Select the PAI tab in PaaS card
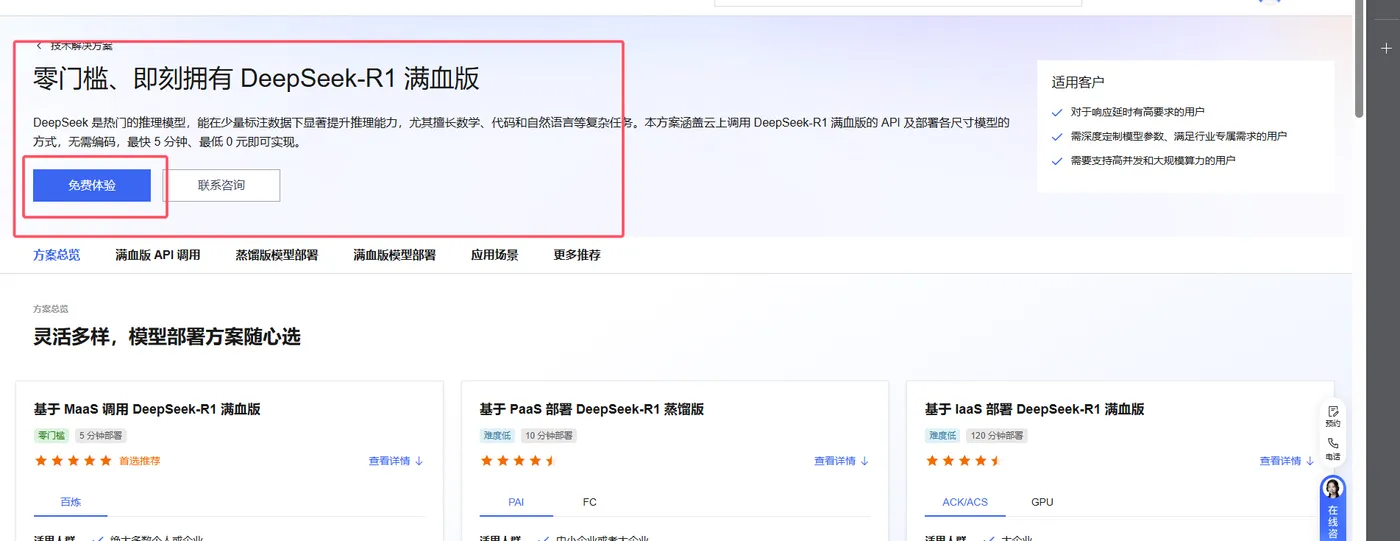The height and width of the screenshot is (541, 1400). [x=516, y=502]
